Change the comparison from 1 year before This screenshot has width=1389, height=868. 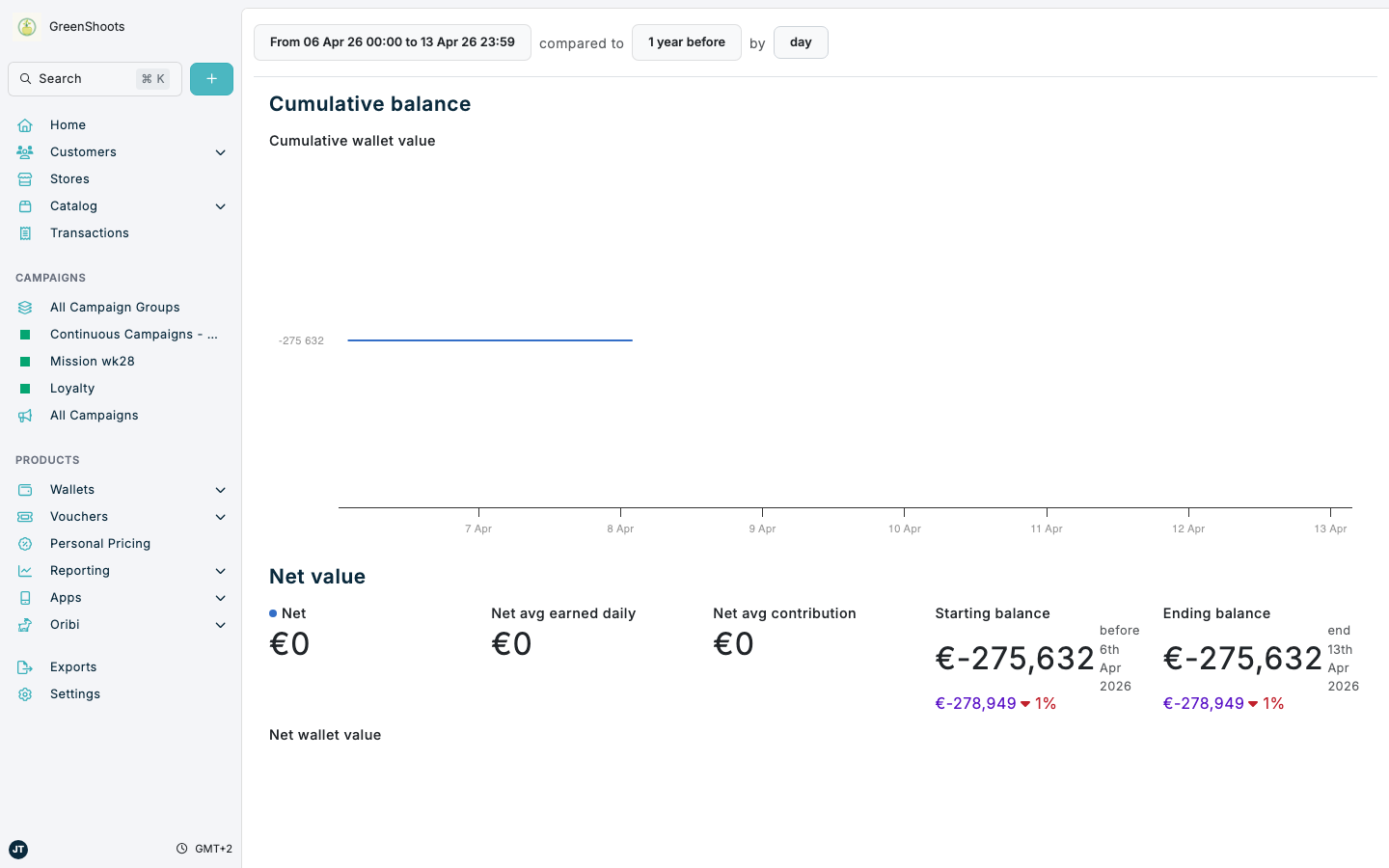click(x=686, y=41)
